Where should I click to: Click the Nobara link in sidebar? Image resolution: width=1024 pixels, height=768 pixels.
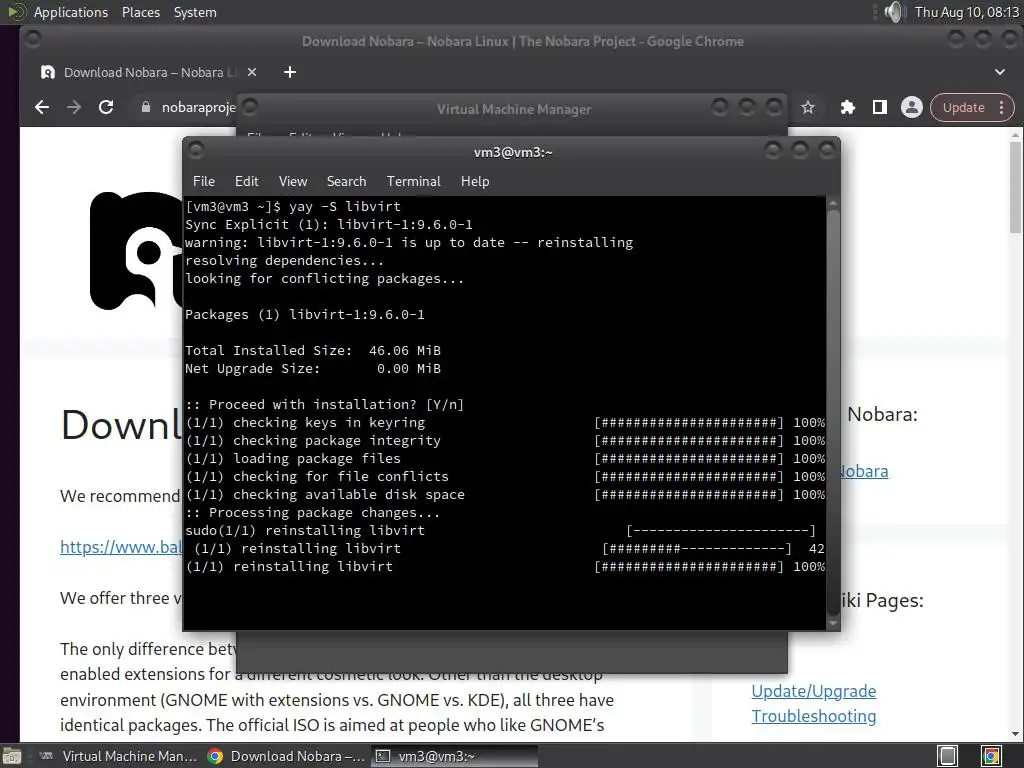865,471
